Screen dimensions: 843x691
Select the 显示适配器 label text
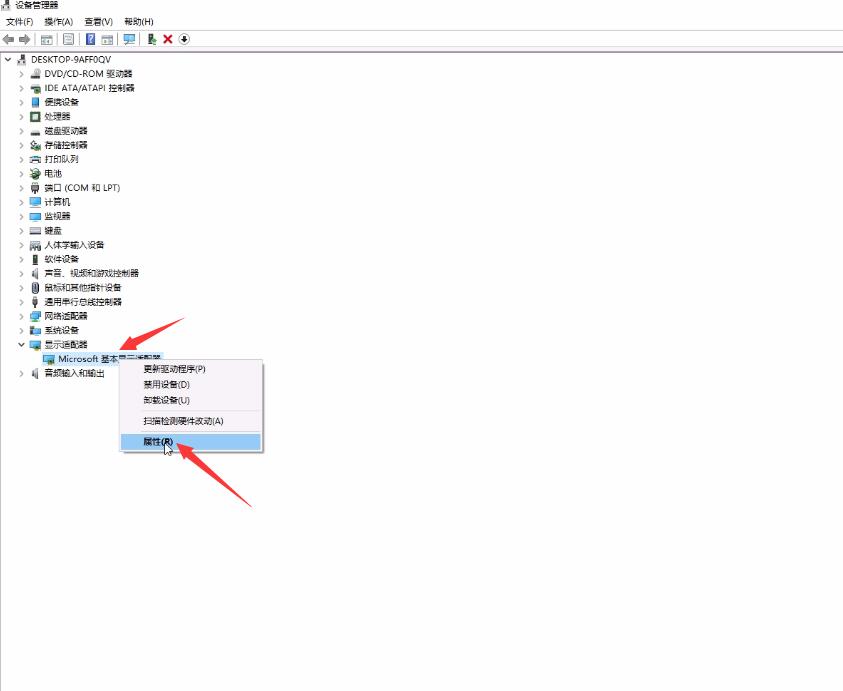point(66,345)
